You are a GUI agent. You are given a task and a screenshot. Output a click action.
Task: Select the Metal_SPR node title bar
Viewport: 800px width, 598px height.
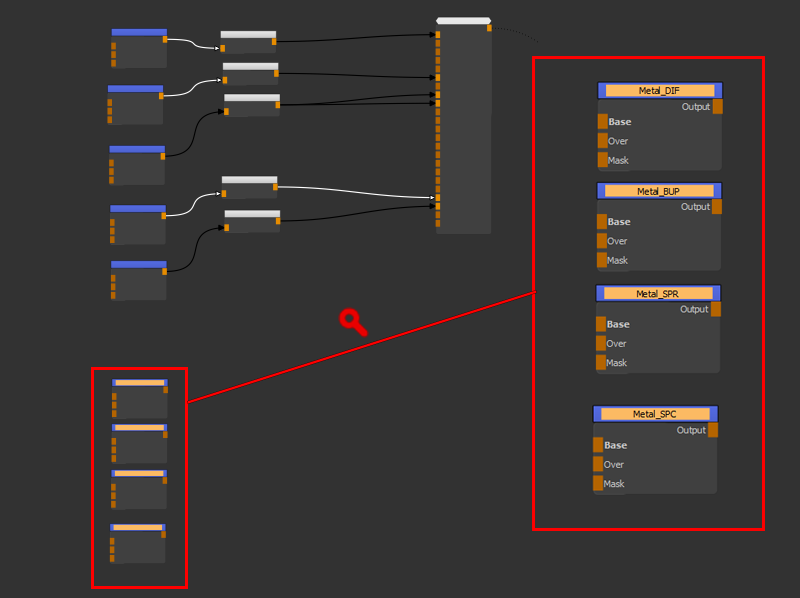point(658,293)
